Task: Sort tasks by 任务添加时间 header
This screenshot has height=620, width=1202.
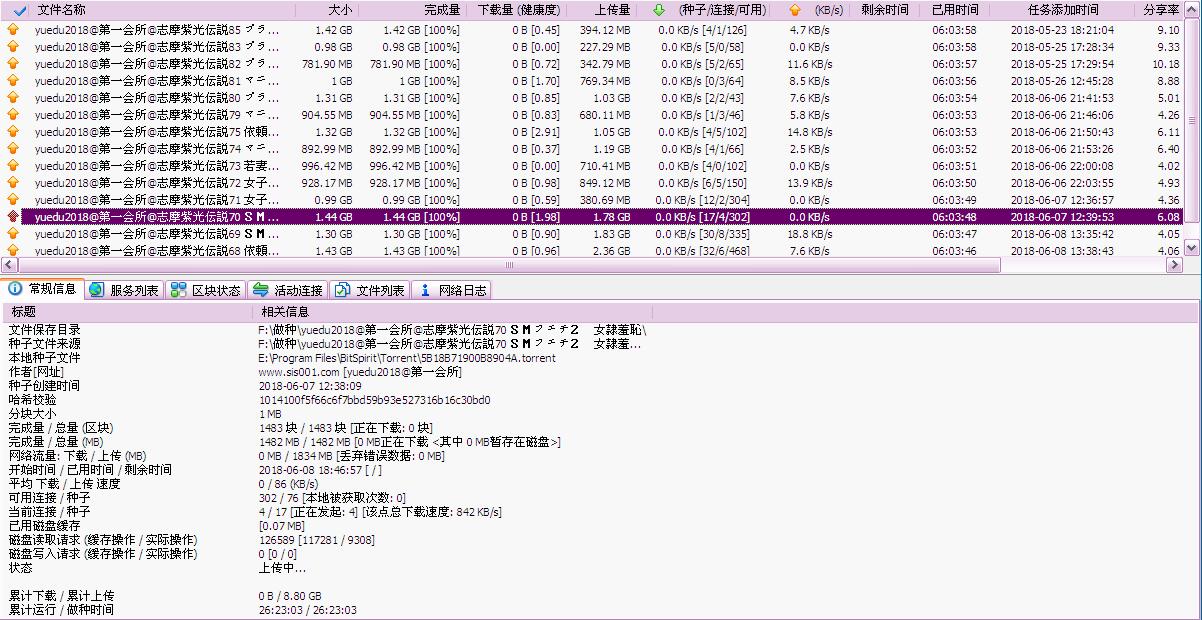Action: pos(1062,10)
